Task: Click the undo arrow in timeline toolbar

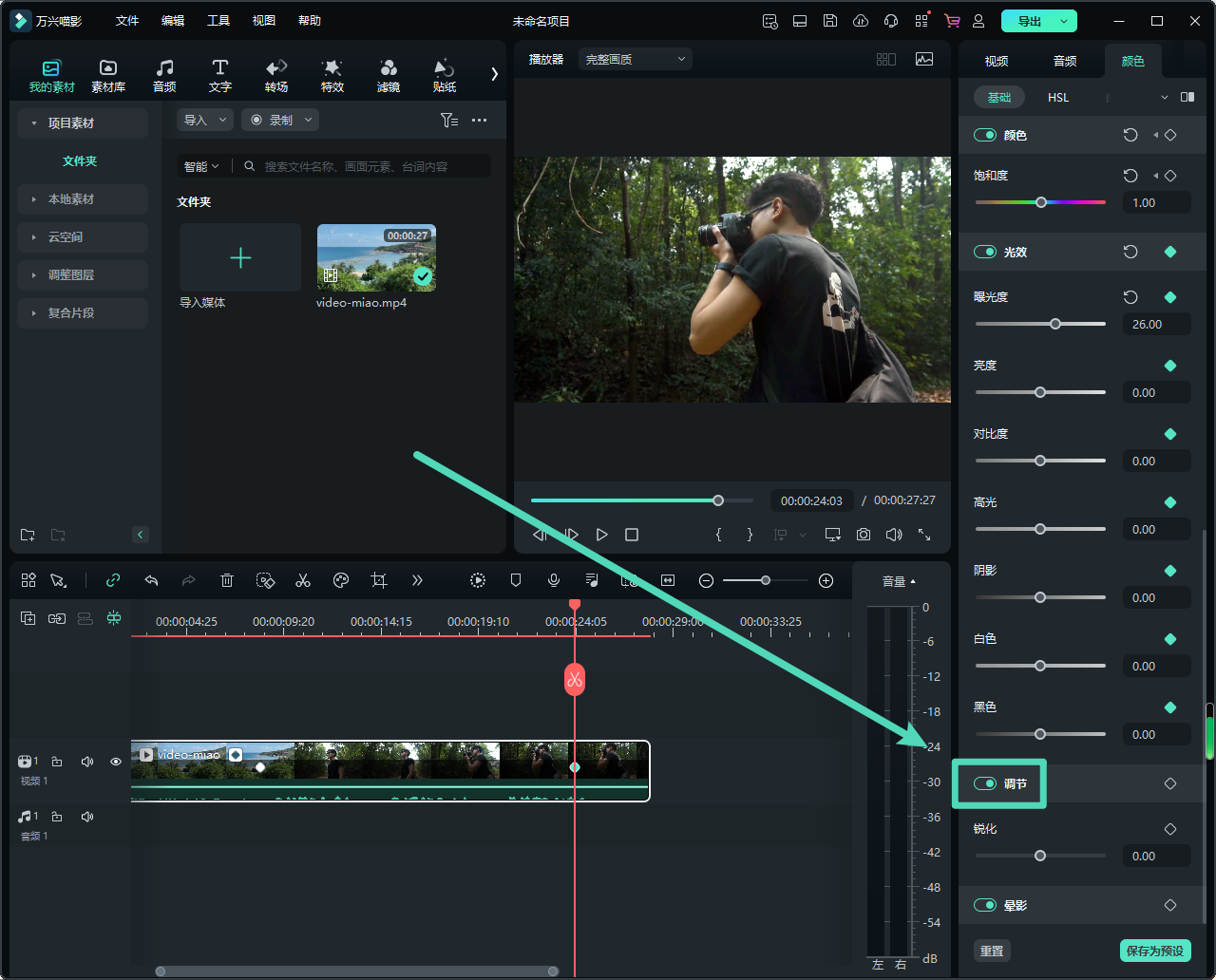Action: [151, 580]
